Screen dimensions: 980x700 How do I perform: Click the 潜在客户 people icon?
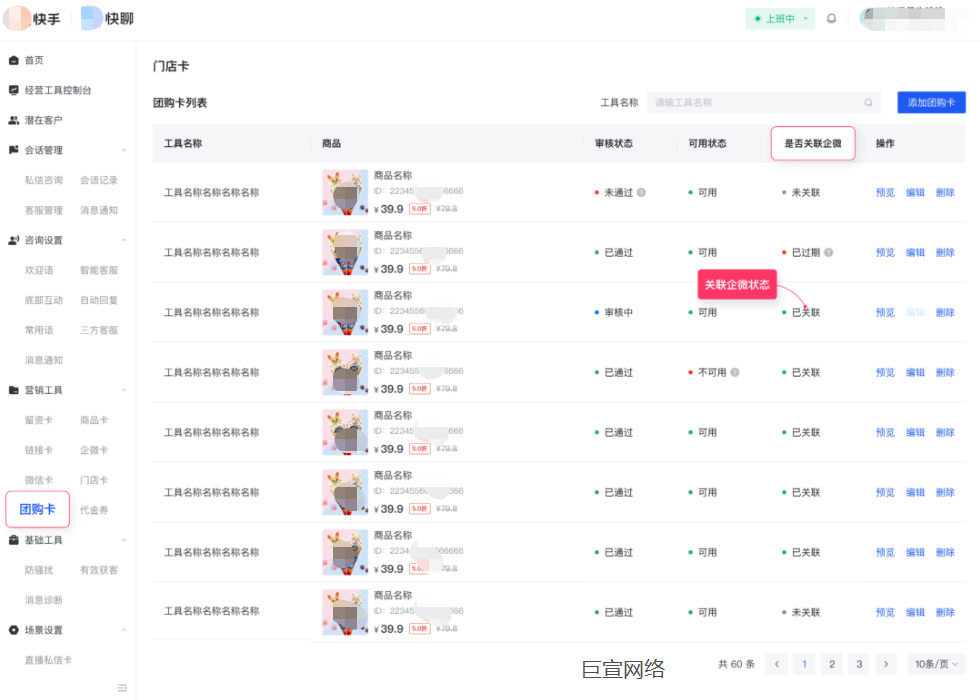point(14,120)
